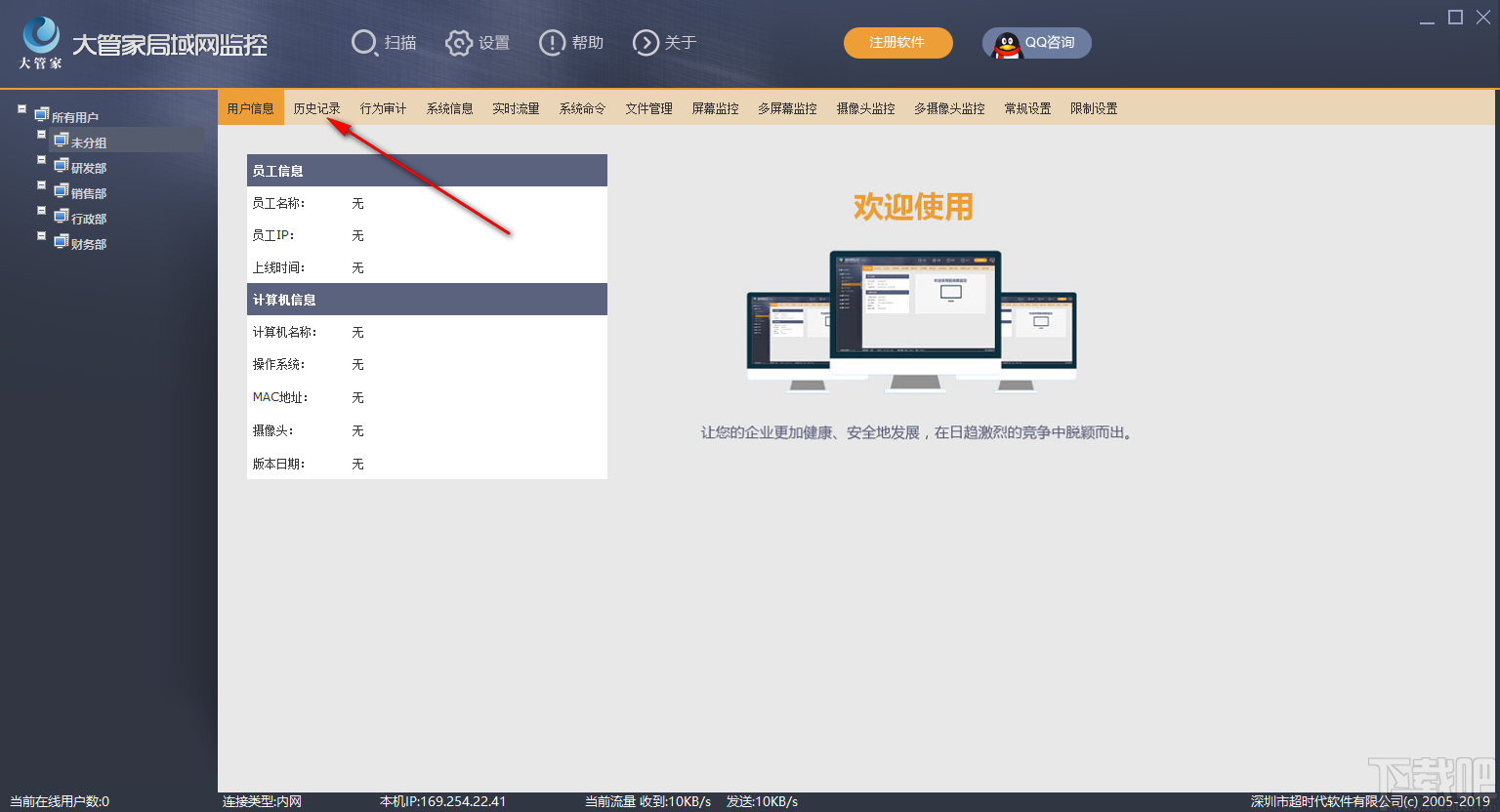Open 限制设置 restriction settings
The height and width of the screenshot is (812, 1500).
(1093, 107)
